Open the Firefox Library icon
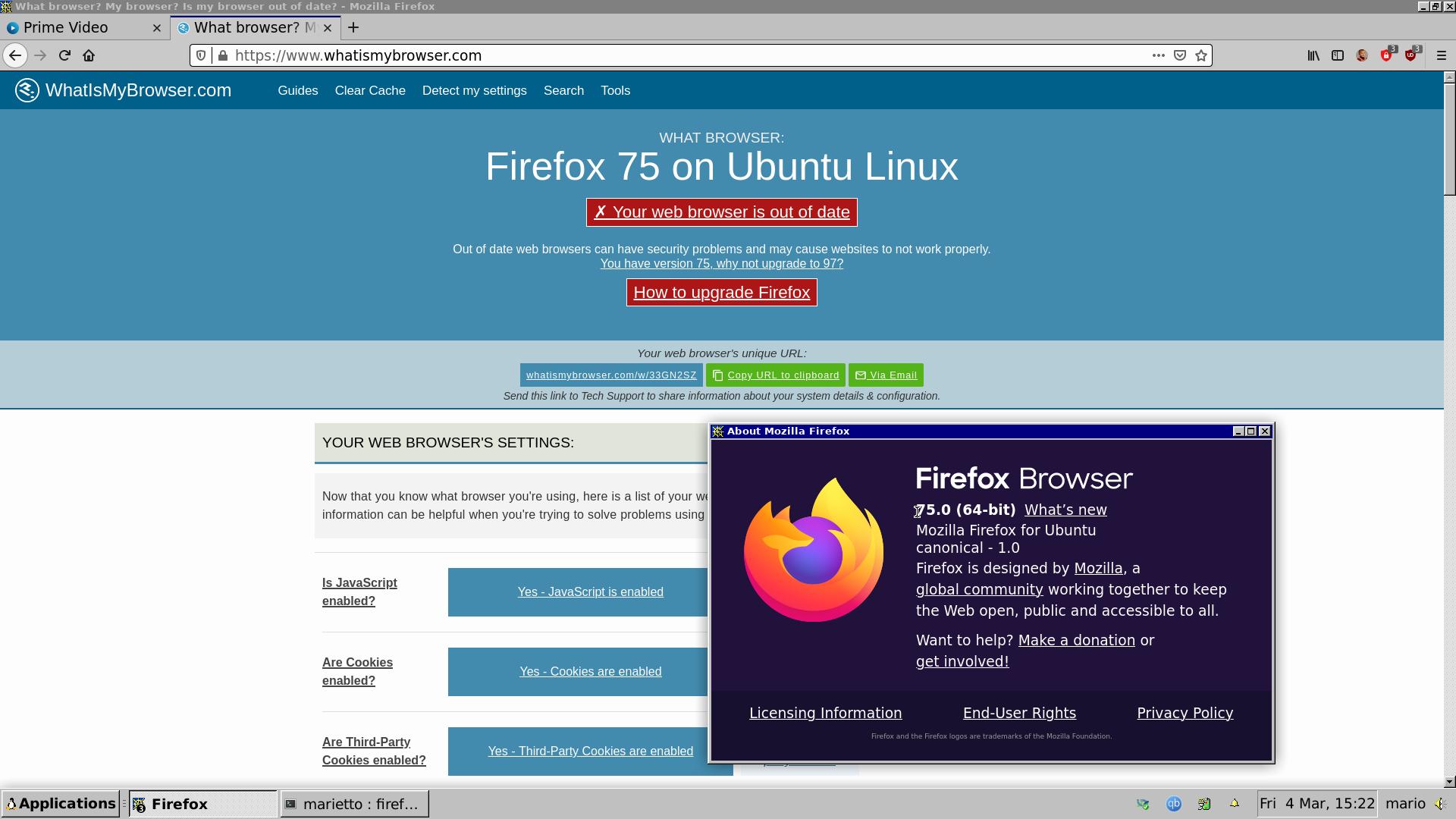The height and width of the screenshot is (819, 1456). [1313, 55]
